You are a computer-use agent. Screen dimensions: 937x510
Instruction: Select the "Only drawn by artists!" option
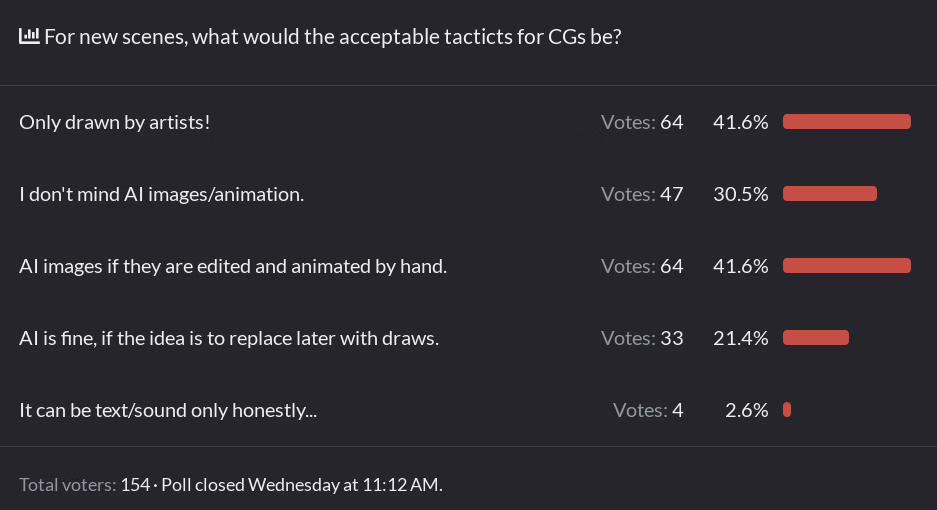(x=115, y=122)
